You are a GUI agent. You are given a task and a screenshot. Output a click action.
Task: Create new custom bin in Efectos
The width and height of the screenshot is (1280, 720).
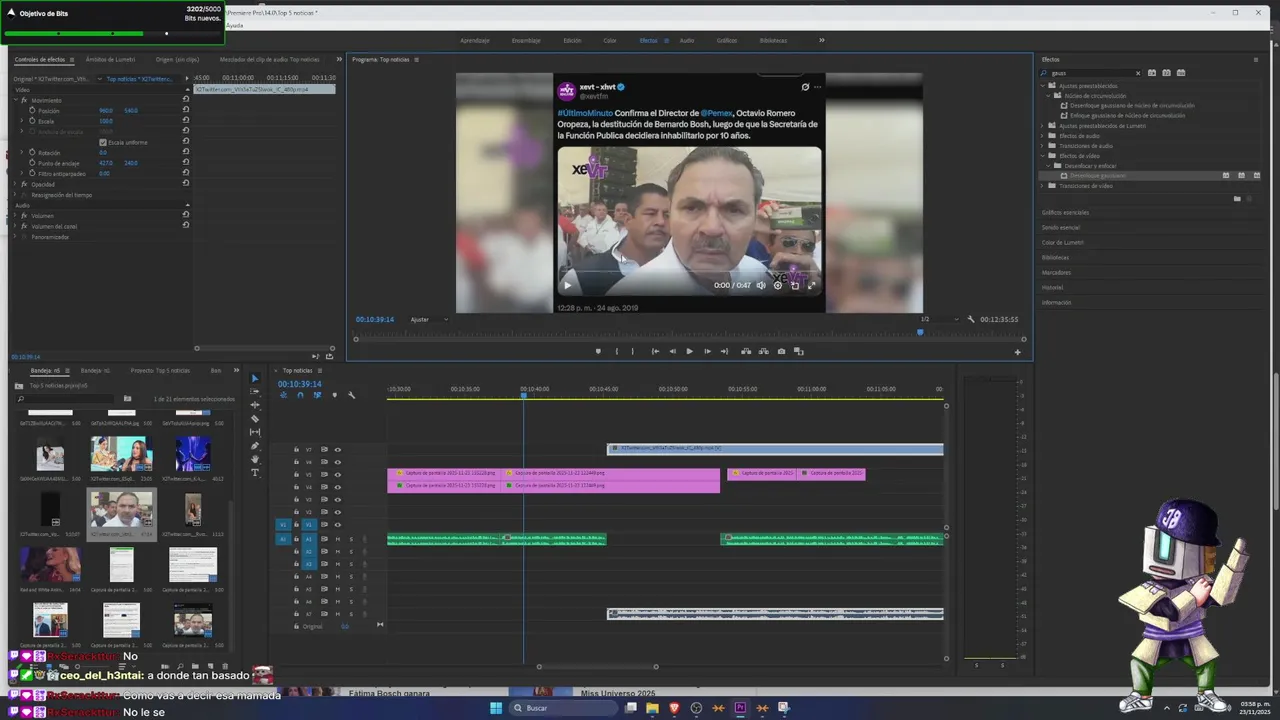[1237, 199]
